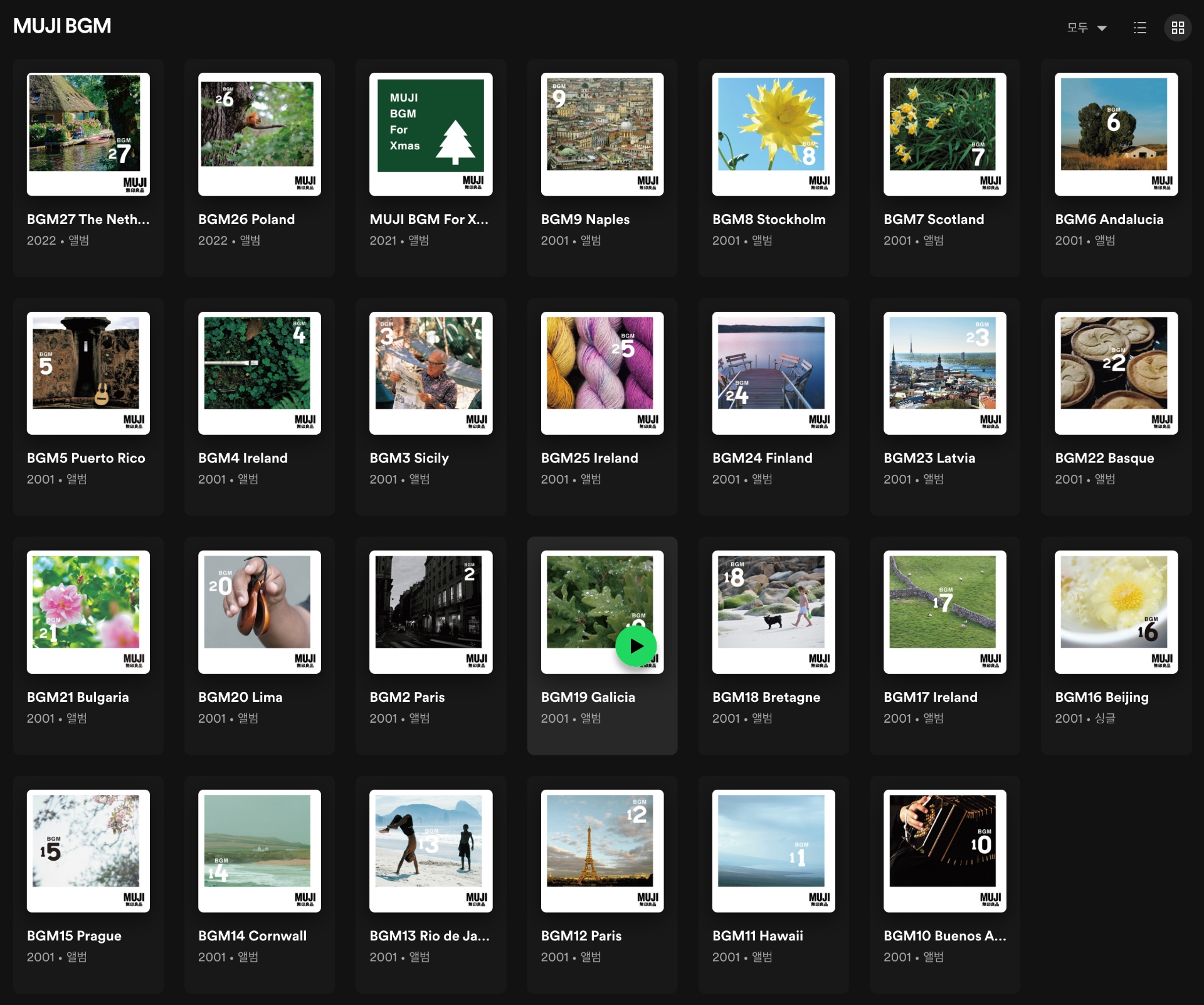Click BGM9 Naples album title
The height and width of the screenshot is (1005, 1204).
tap(585, 220)
